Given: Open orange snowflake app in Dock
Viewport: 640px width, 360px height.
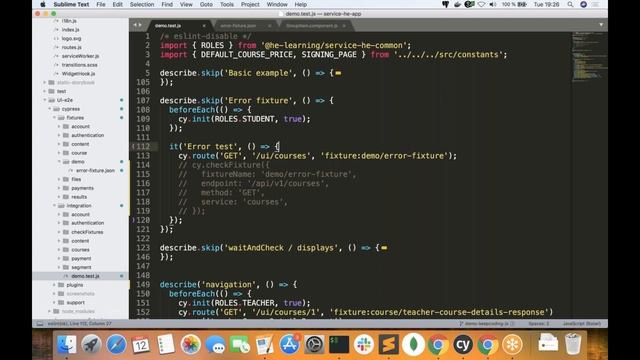Looking at the screenshot, I should point(512,344).
